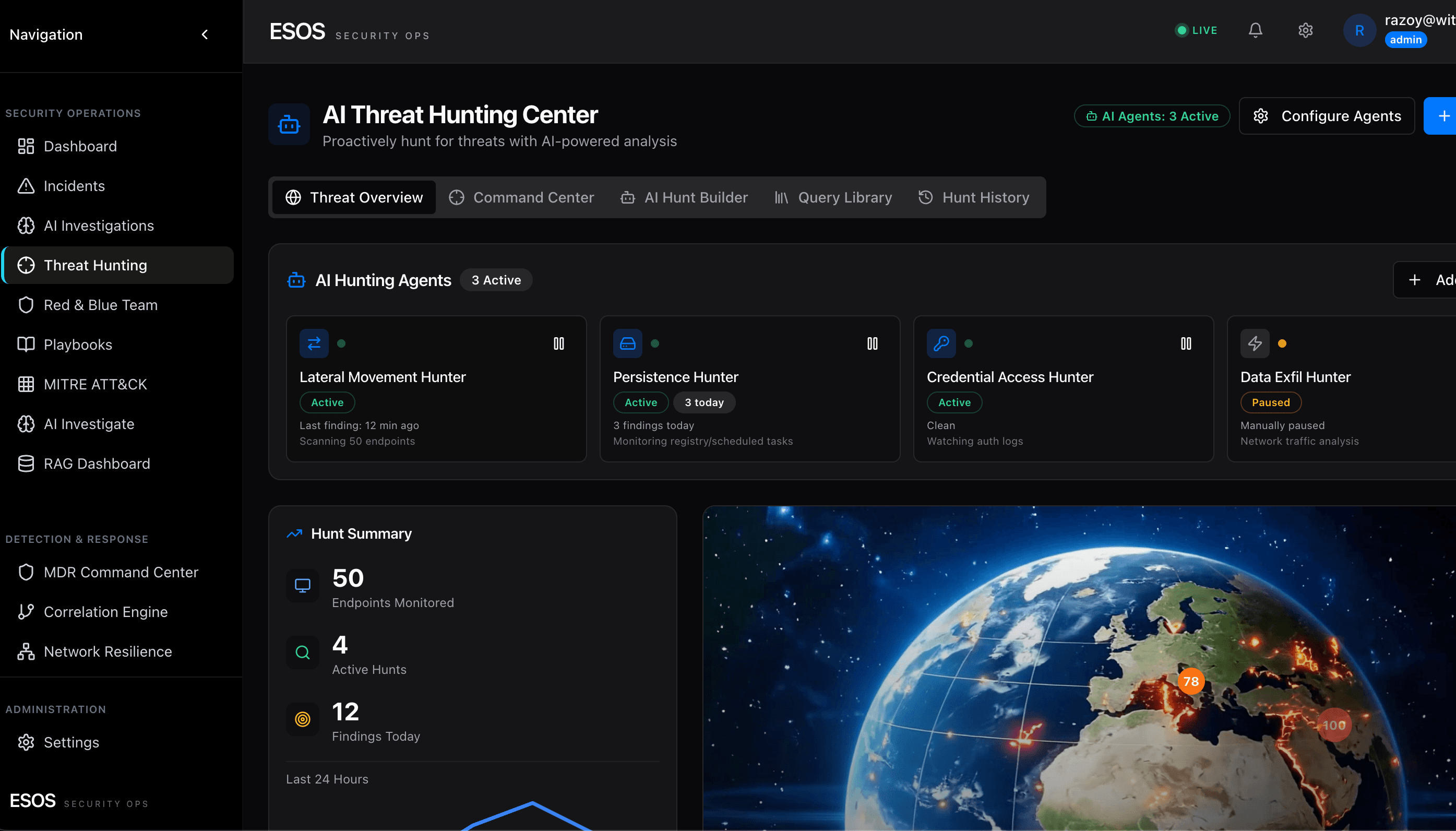Click the Data Exfil Hunter lightning icon
Viewport: 1456px width, 831px height.
pos(1255,343)
